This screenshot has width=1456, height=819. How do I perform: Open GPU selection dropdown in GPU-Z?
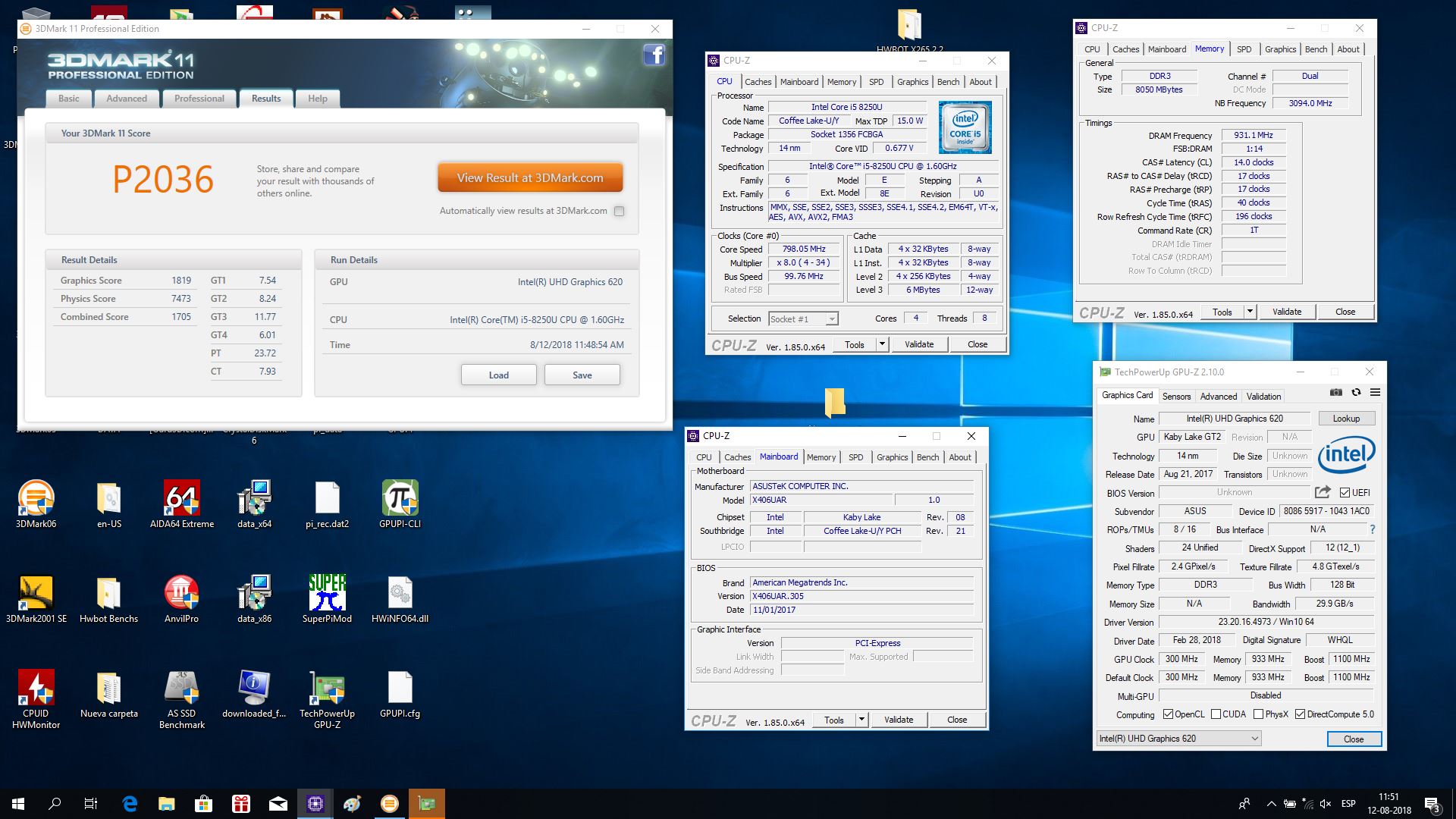click(1178, 739)
